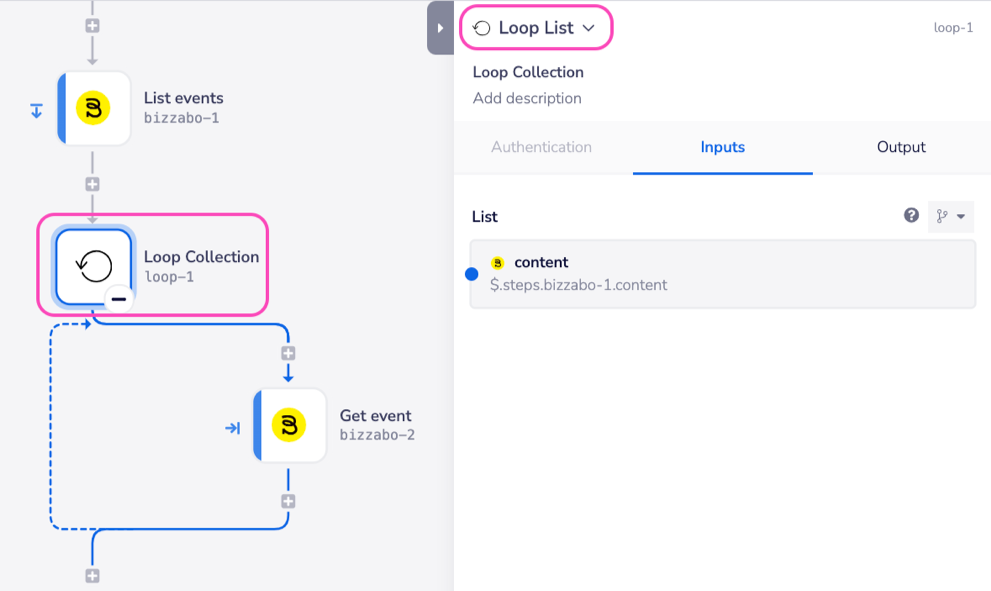Click the arrow-to-bar icon beside Get event
The image size is (991, 591).
click(232, 428)
